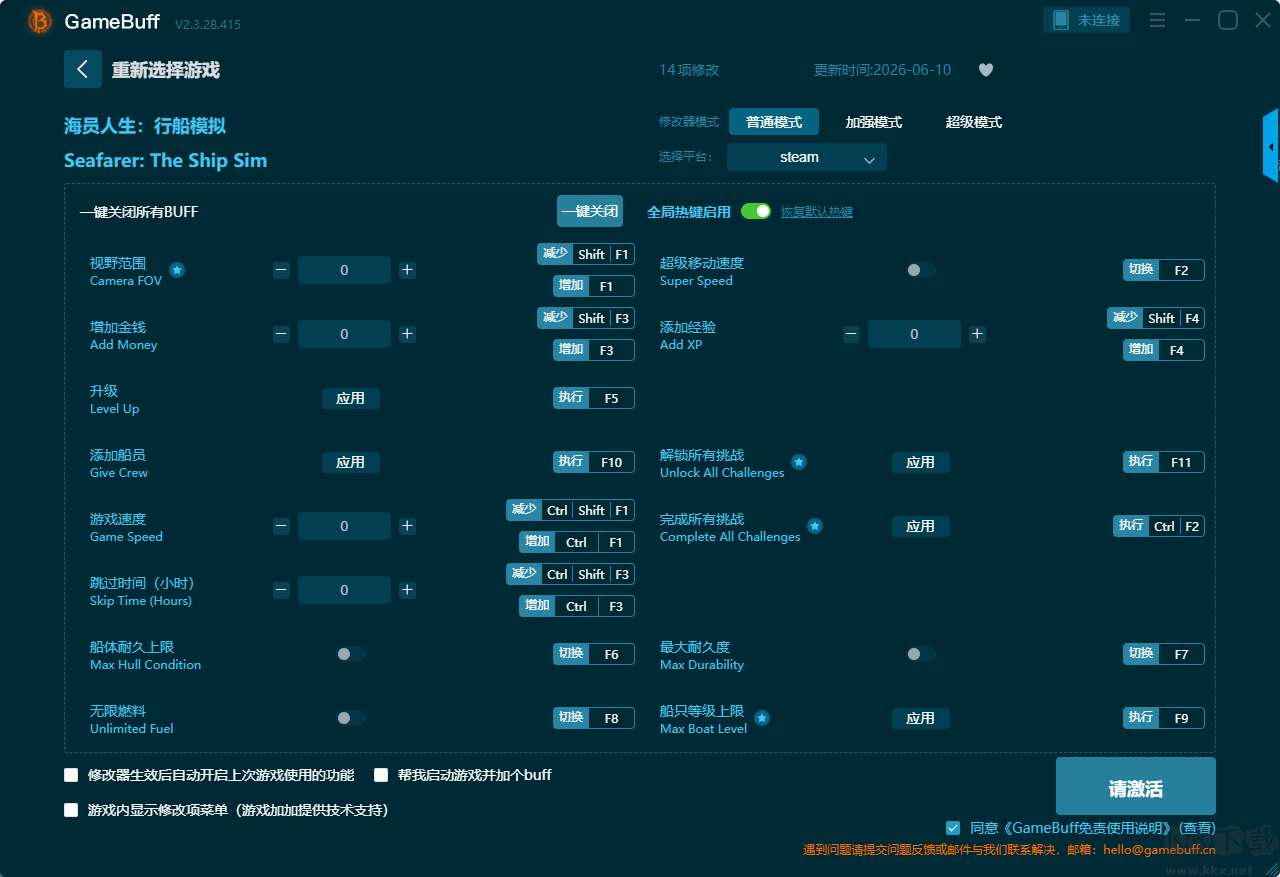This screenshot has height=877, width=1280.
Task: Click the Camera FOV value field
Action: 344,270
